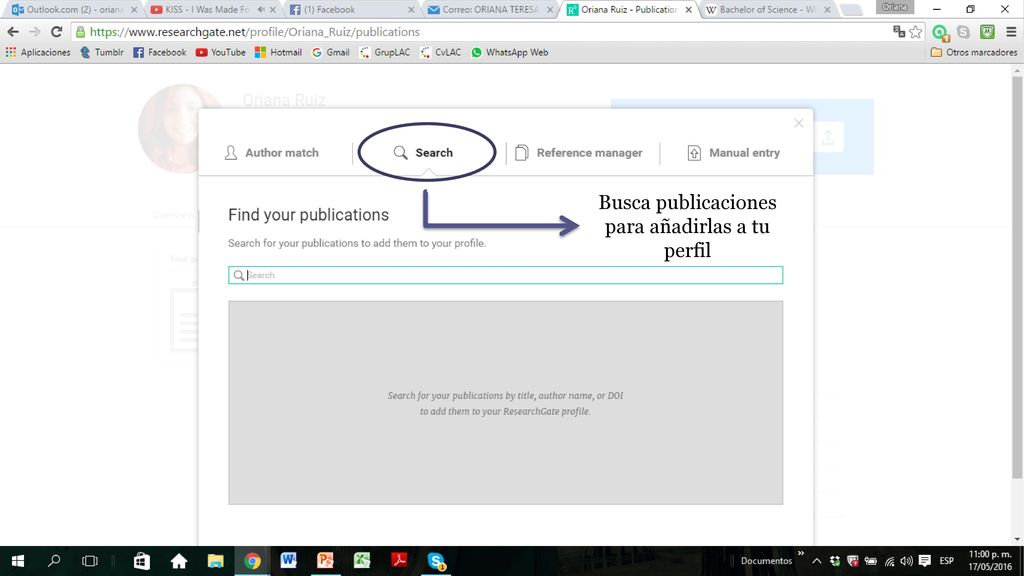Go back with the browser back arrow

(12, 32)
